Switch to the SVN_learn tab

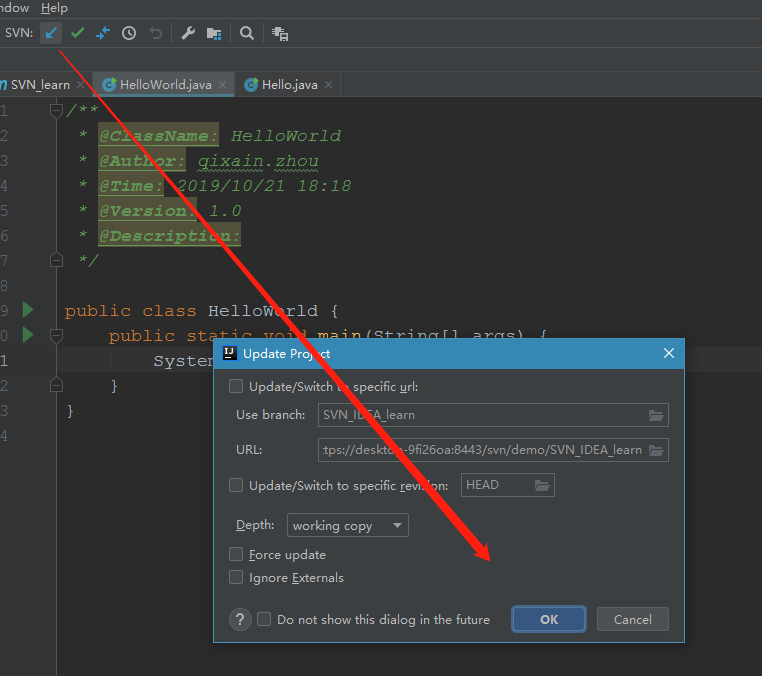[41, 85]
